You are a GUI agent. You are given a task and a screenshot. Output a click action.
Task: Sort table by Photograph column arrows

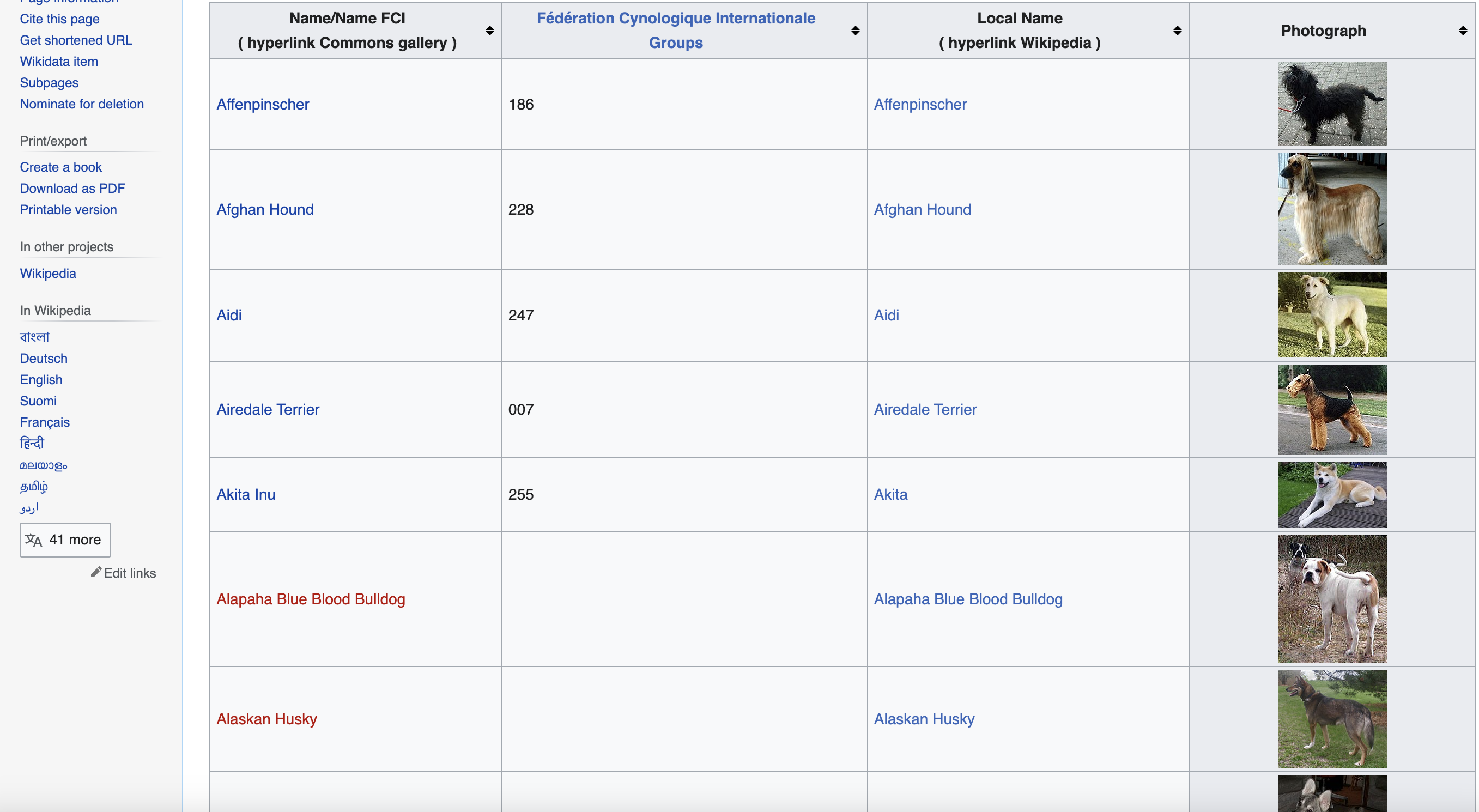1463,31
